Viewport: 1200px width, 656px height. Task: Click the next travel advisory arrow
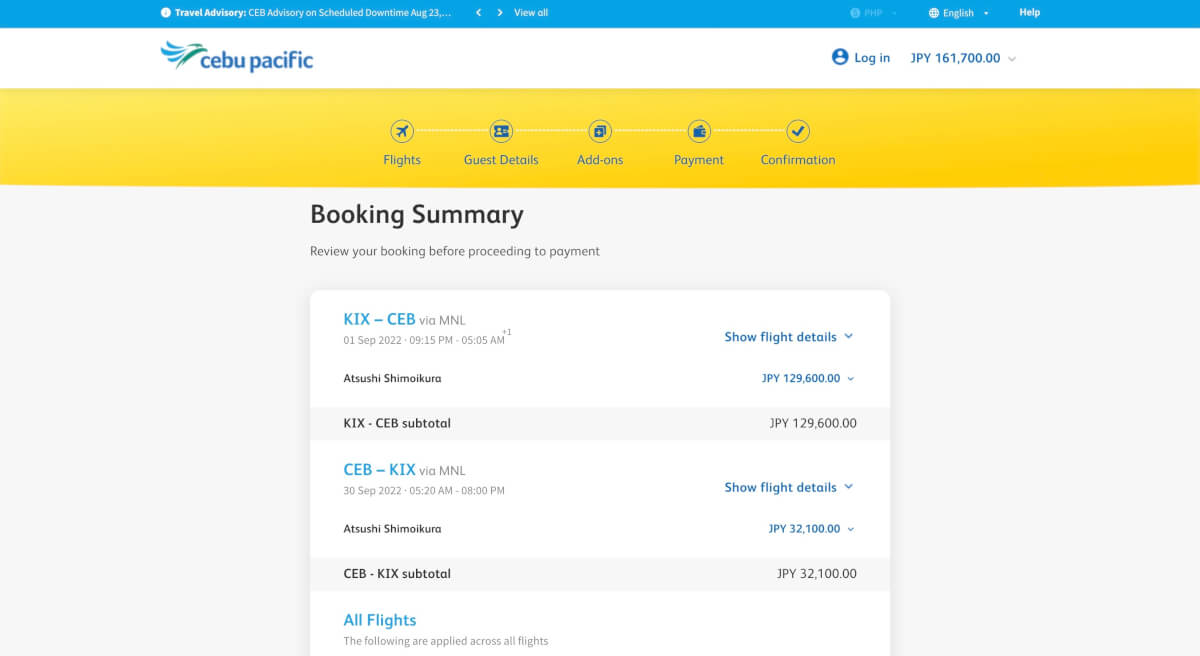click(x=500, y=13)
